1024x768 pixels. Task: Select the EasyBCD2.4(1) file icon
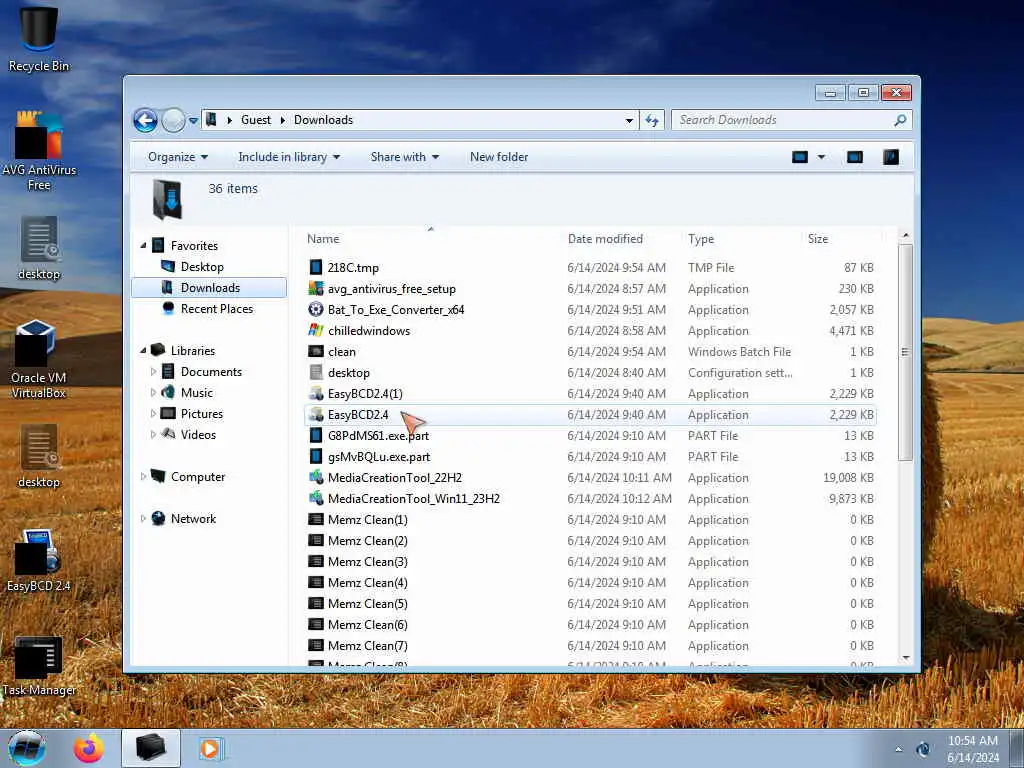pyautogui.click(x=315, y=393)
